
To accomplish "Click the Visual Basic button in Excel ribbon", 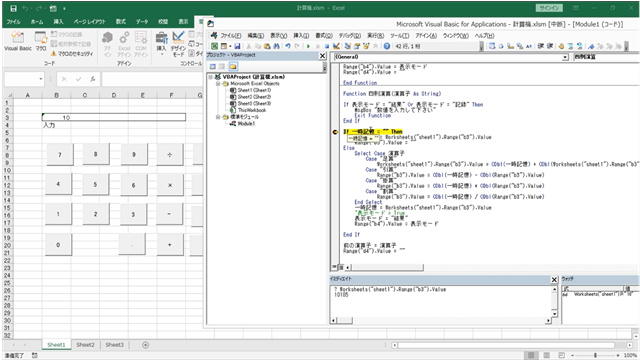I will pos(18,41).
